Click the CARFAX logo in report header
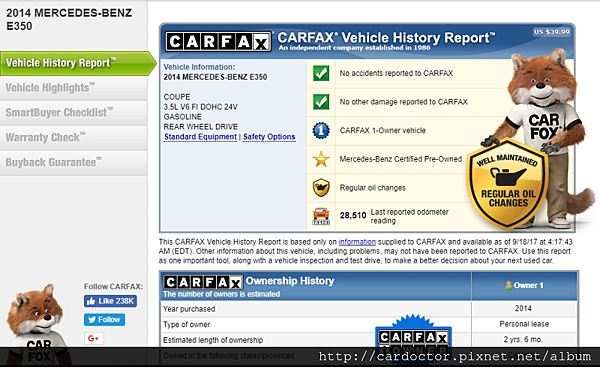 click(x=218, y=41)
